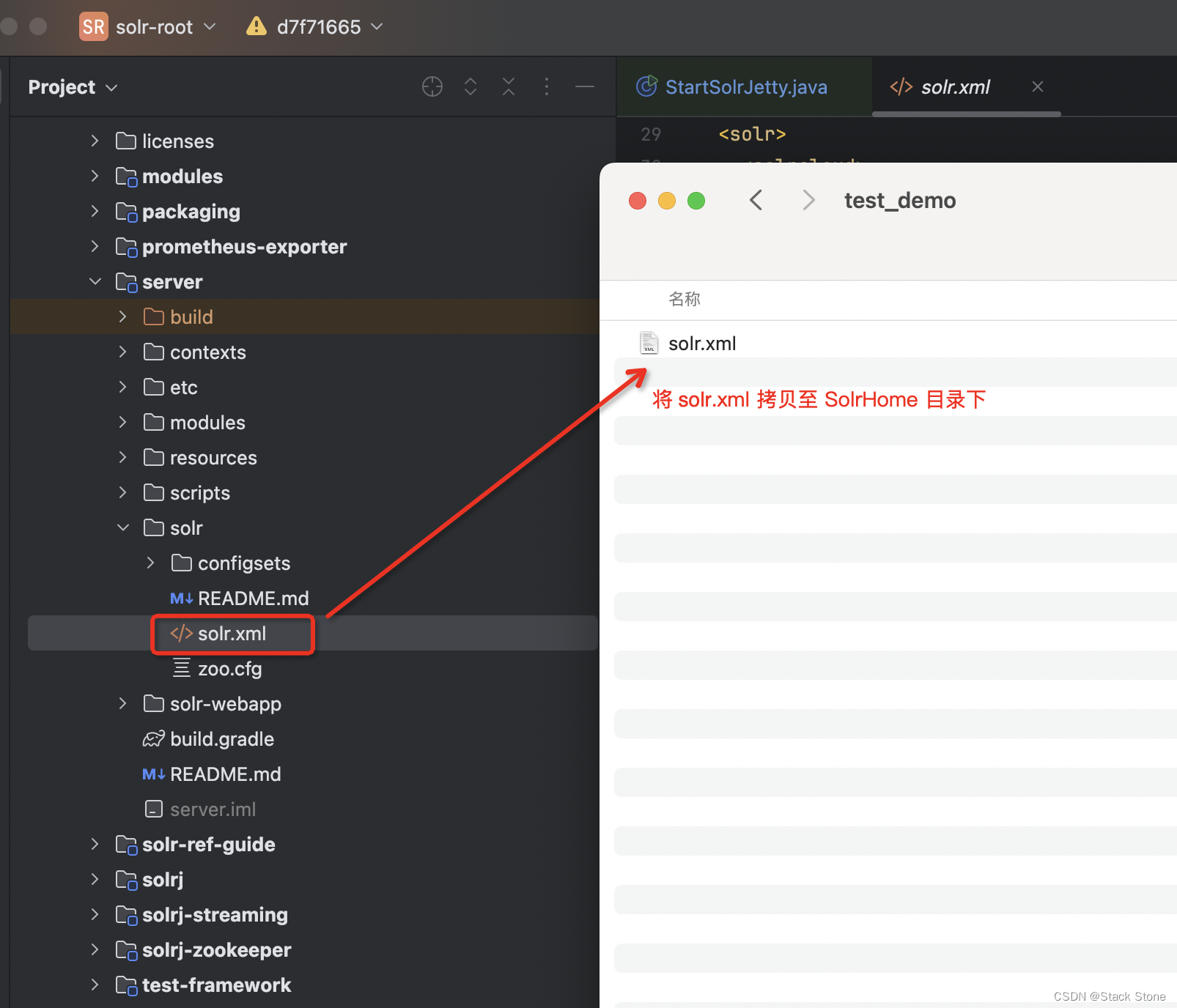The width and height of the screenshot is (1177, 1008).
Task: Click the Select Opened File target icon
Action: [x=432, y=86]
